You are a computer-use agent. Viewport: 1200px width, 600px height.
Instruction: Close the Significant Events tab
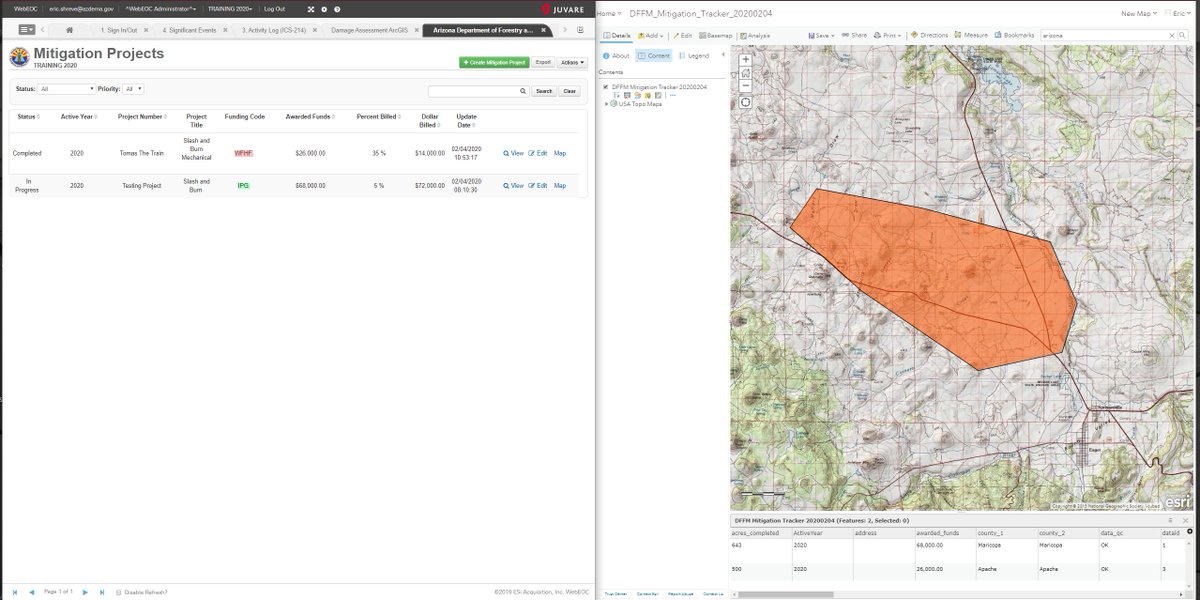pyautogui.click(x=227, y=31)
